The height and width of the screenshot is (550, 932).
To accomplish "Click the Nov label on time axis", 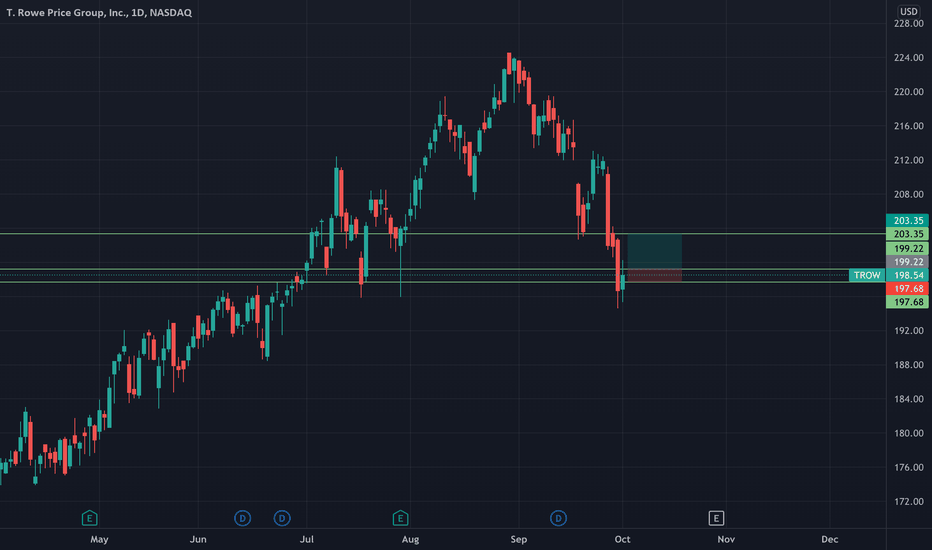I will pyautogui.click(x=726, y=540).
